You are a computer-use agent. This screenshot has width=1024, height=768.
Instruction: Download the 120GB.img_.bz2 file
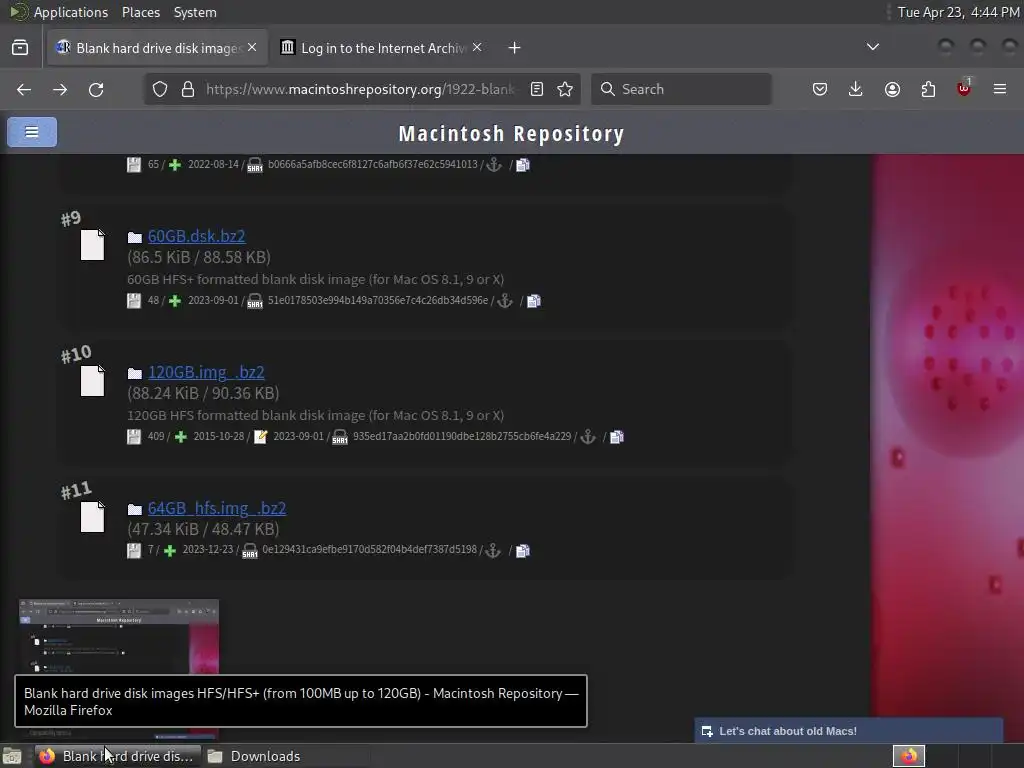click(206, 372)
